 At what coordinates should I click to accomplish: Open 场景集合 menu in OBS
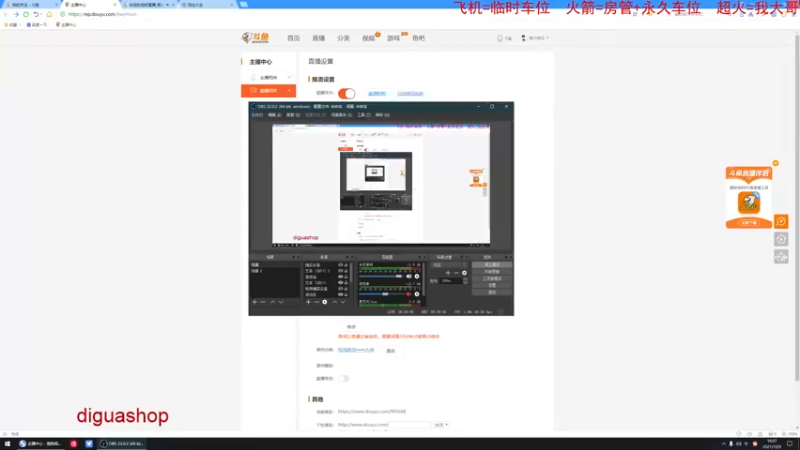(341, 115)
